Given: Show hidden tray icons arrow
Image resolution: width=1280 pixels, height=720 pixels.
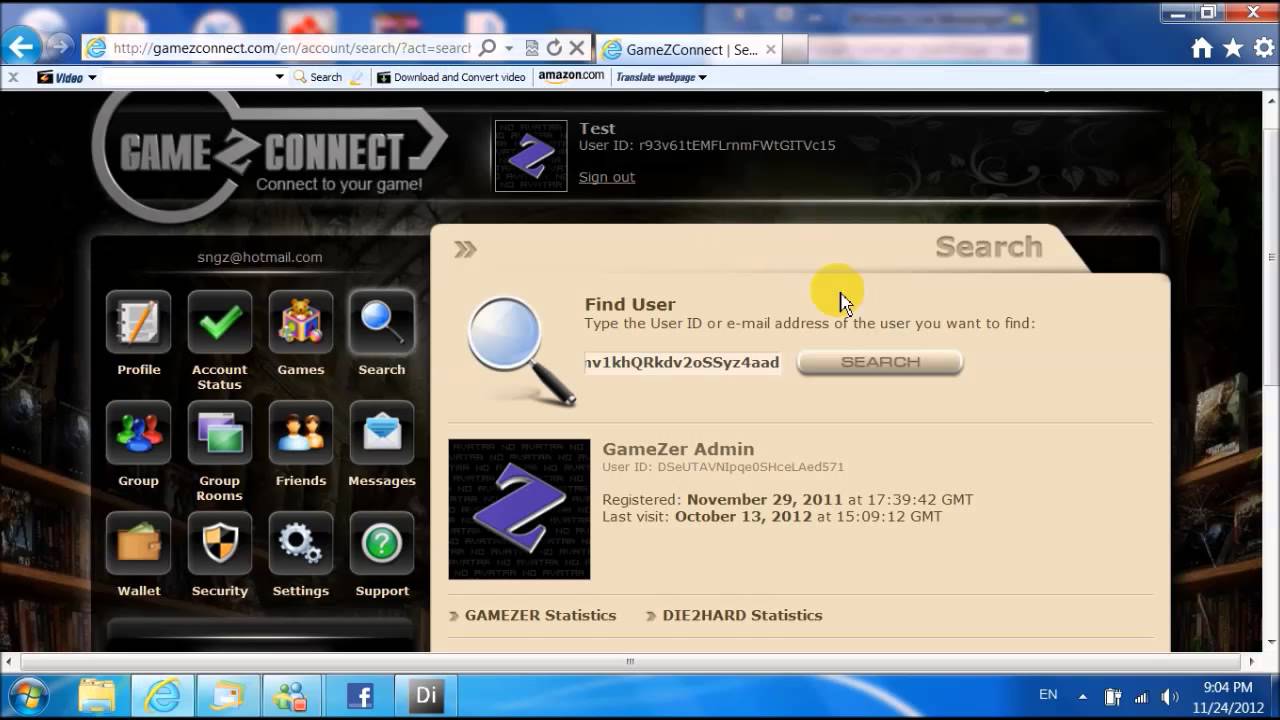Looking at the screenshot, I should click(x=1082, y=696).
